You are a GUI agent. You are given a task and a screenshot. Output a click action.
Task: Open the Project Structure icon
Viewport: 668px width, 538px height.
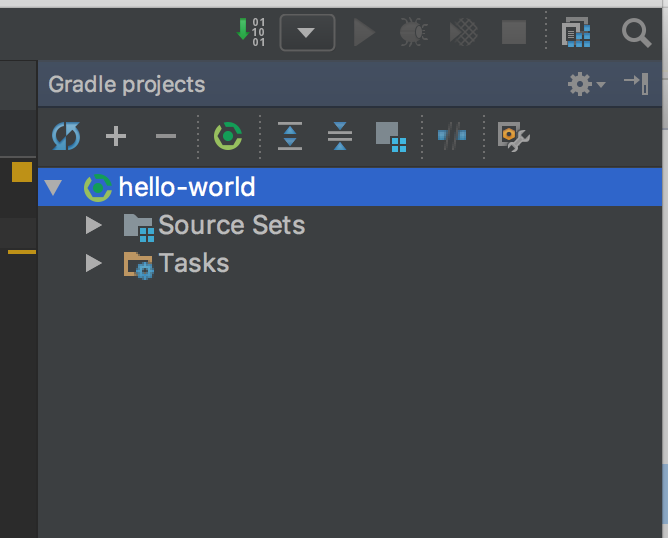[x=576, y=32]
